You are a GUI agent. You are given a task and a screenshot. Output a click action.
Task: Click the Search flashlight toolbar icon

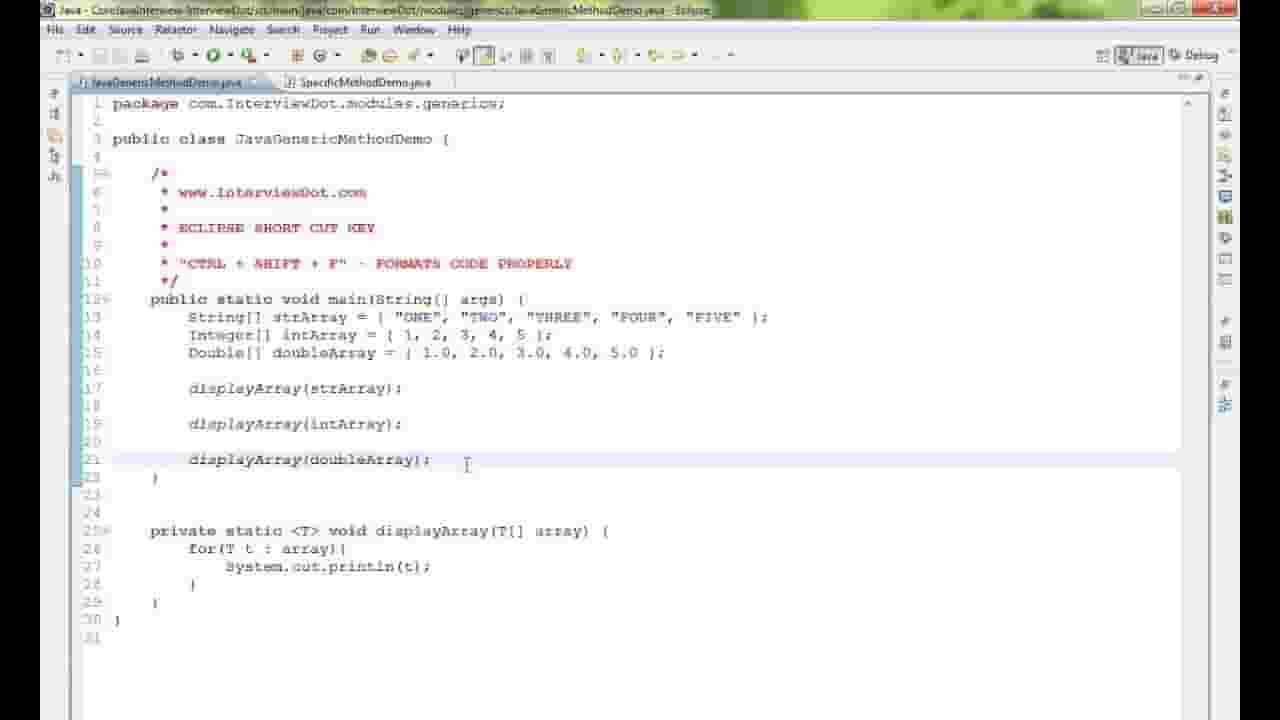pyautogui.click(x=413, y=56)
